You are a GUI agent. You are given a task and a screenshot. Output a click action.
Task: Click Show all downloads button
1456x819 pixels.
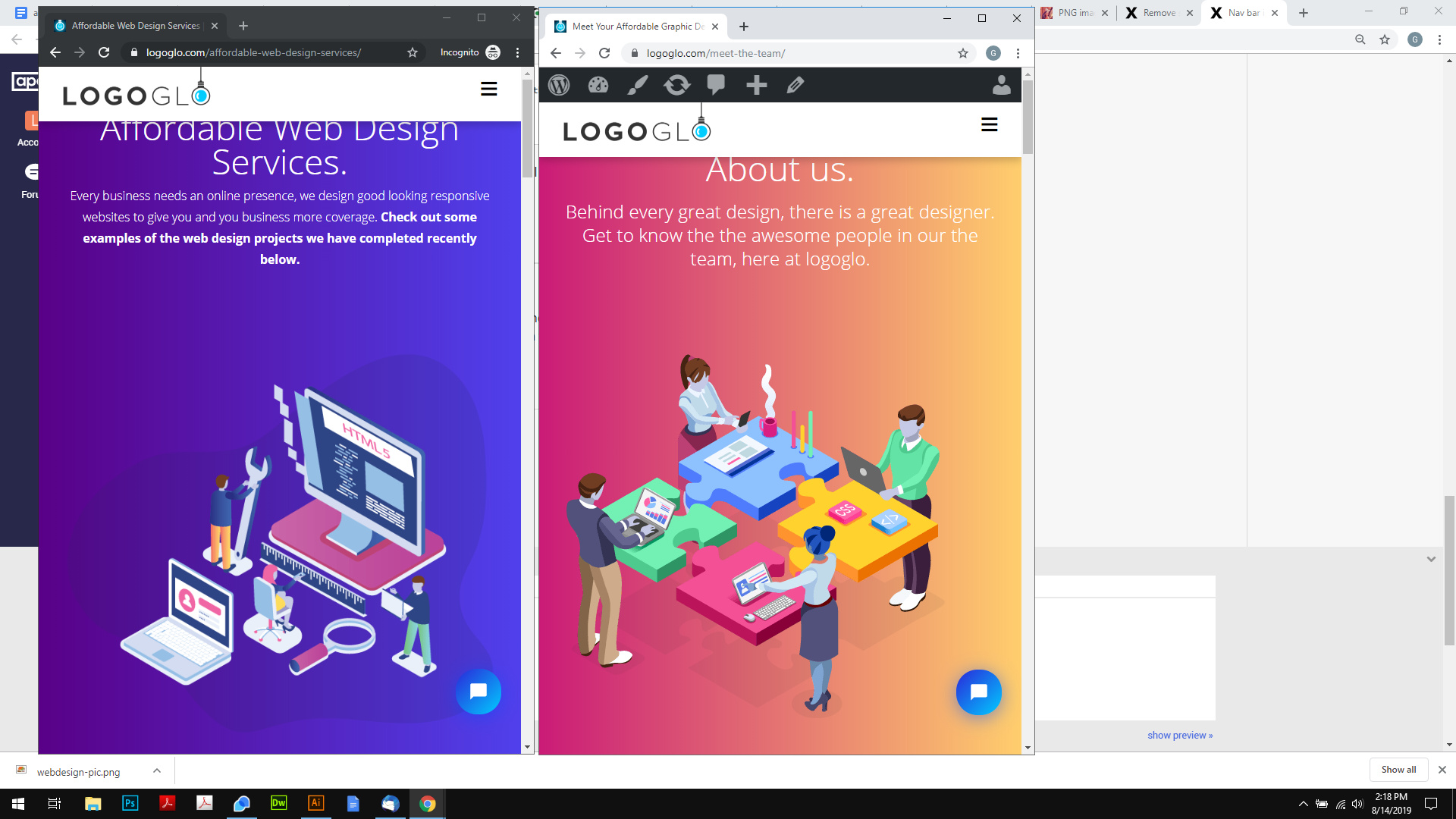click(x=1398, y=769)
